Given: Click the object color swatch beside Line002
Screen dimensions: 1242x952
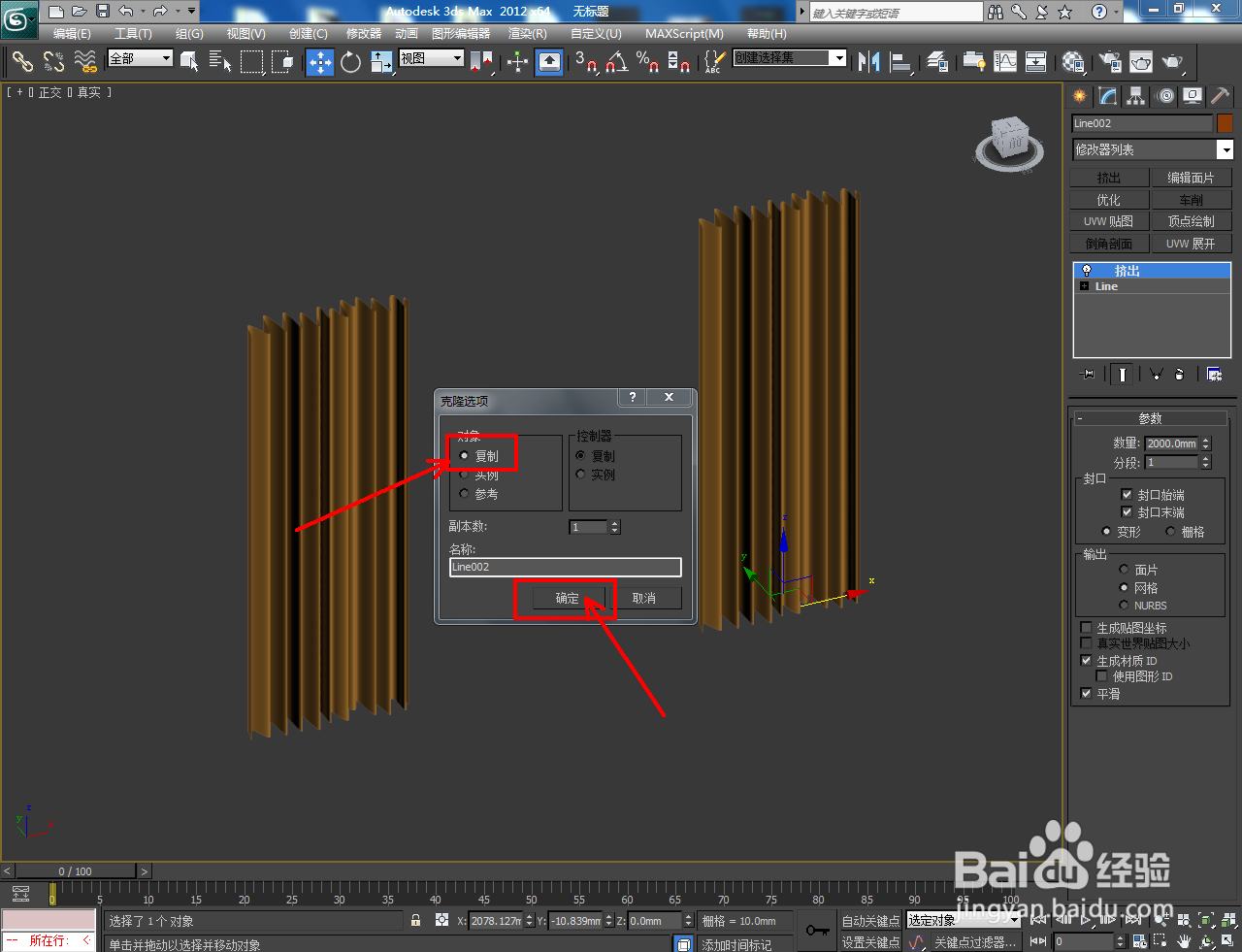Looking at the screenshot, I should click(1225, 123).
